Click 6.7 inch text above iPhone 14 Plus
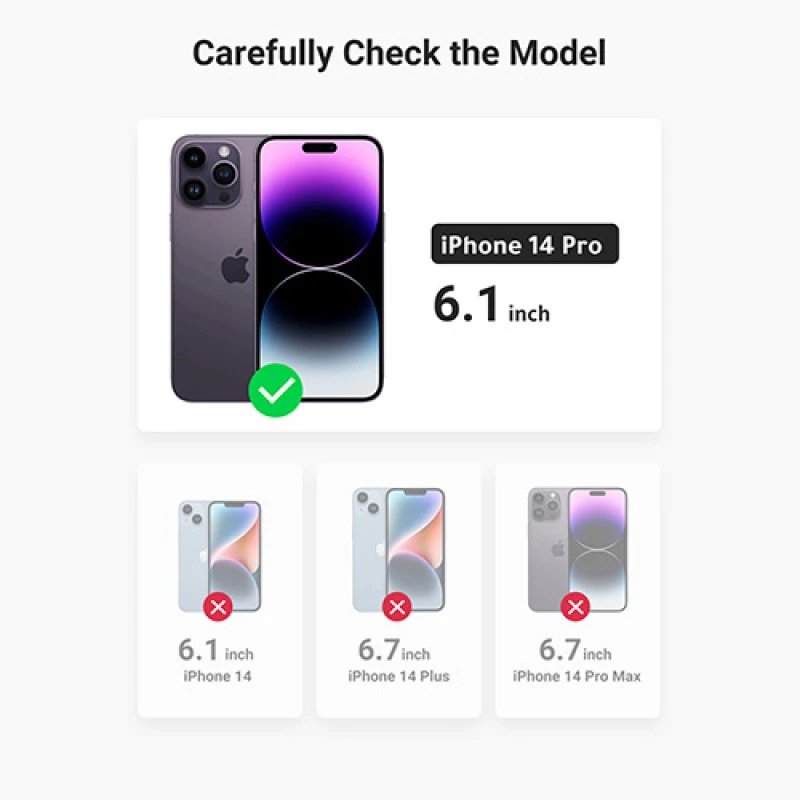Viewport: 800px width, 800px height. 394,651
